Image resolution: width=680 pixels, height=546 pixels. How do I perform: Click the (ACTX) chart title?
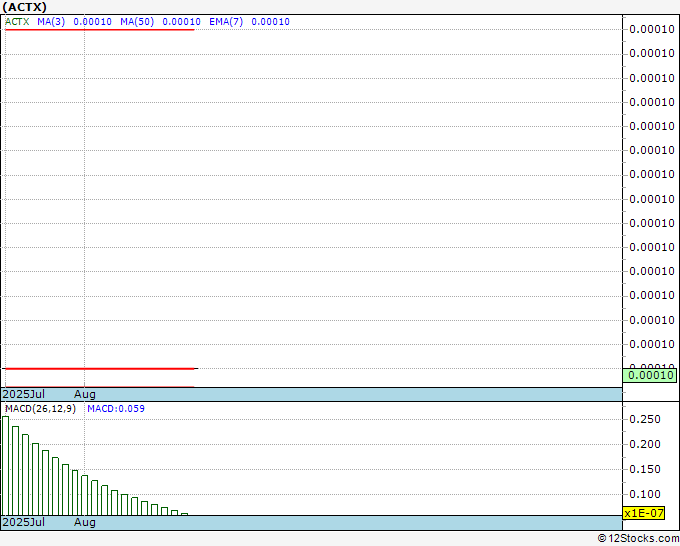coord(25,7)
